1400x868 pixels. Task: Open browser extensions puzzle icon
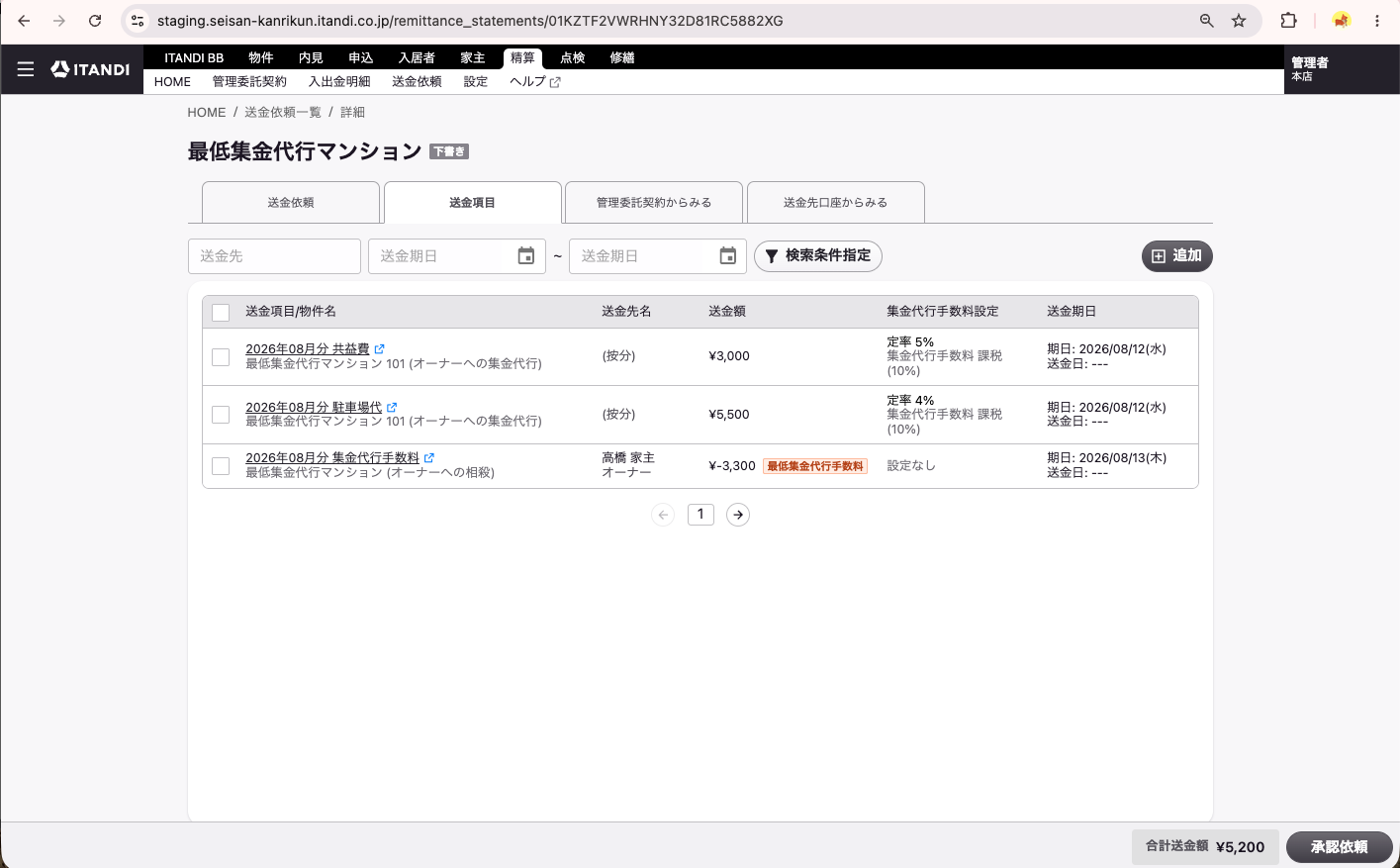(1288, 21)
